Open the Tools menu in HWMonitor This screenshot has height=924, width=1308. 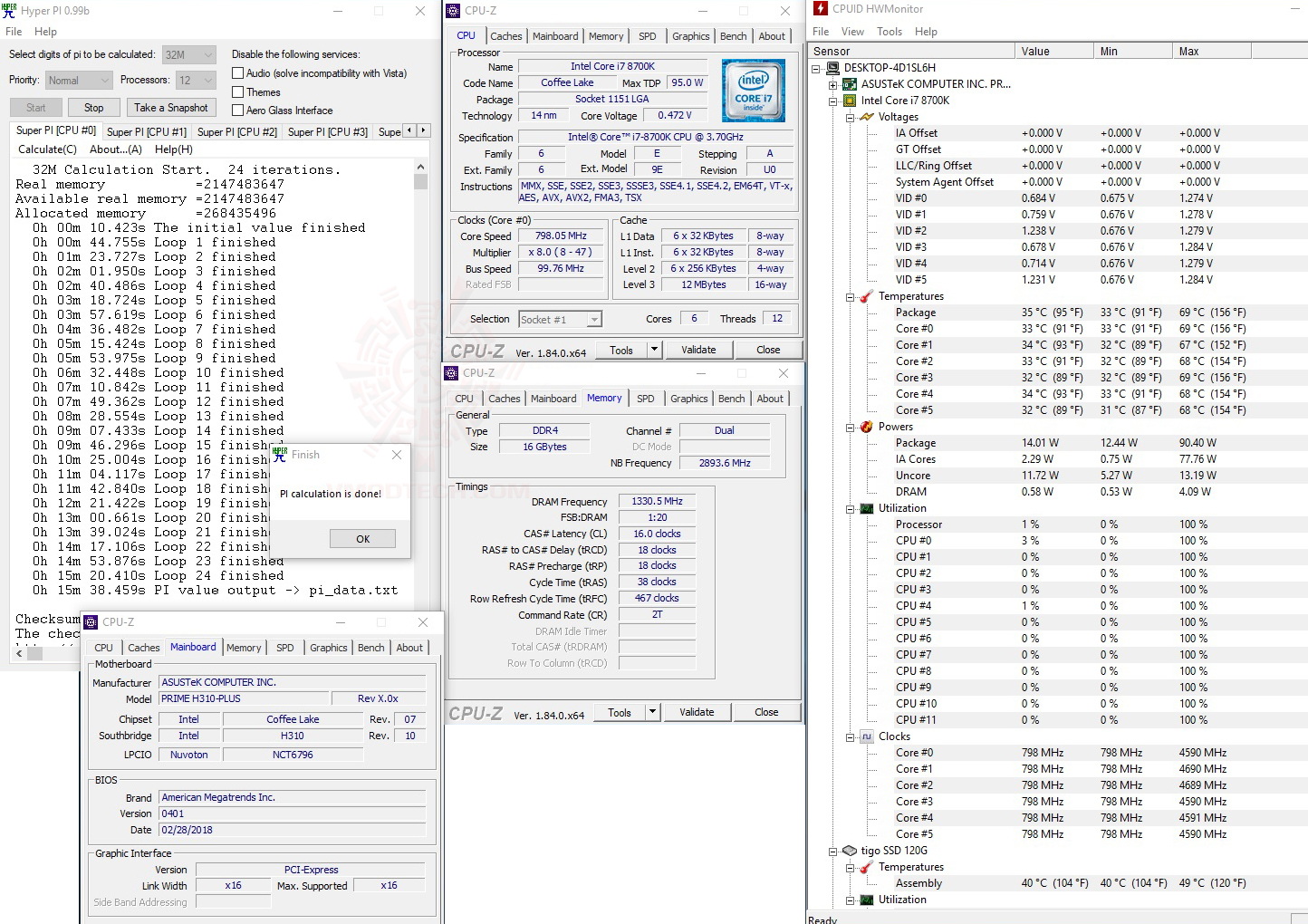890,32
